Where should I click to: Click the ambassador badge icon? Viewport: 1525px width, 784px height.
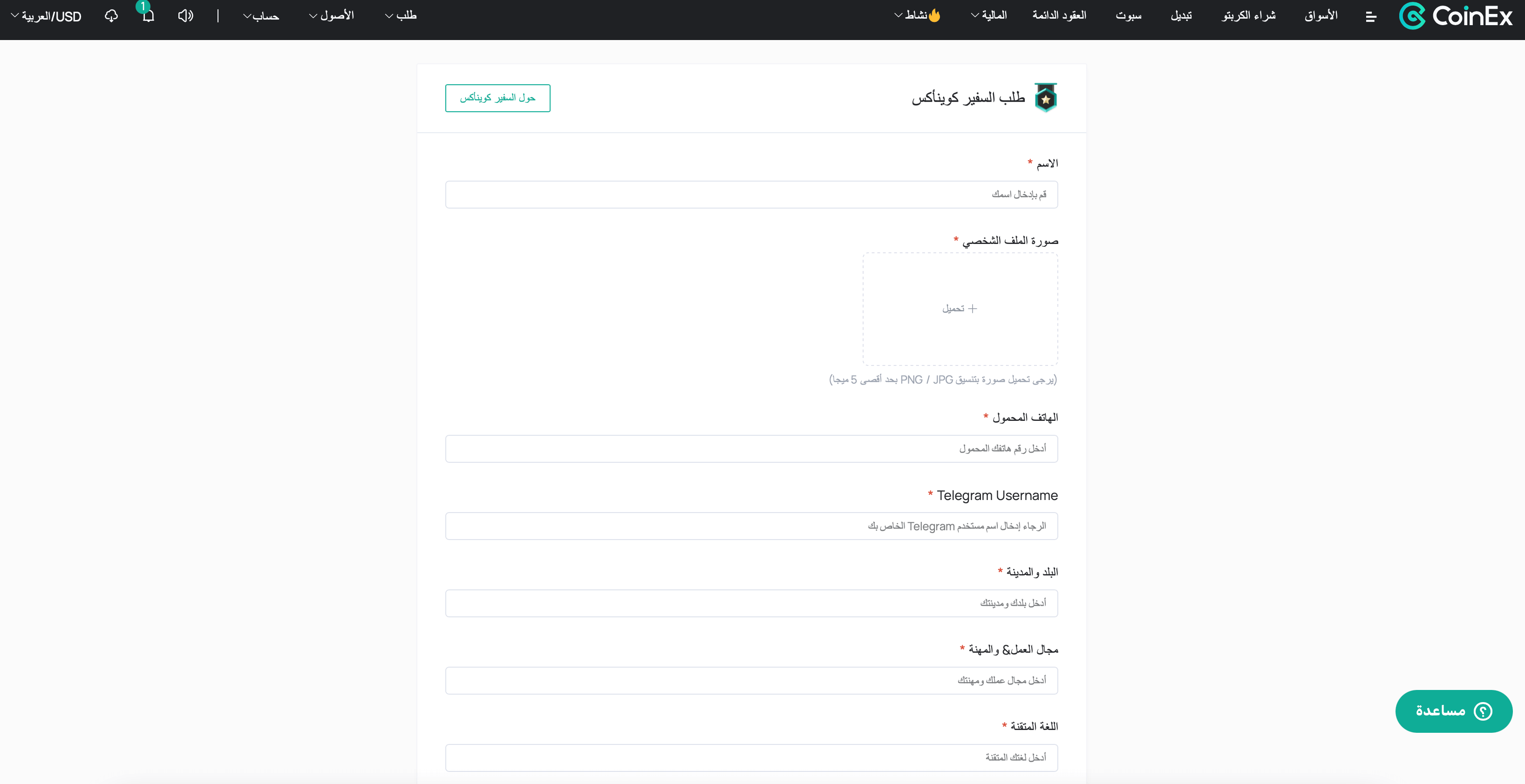coord(1046,98)
